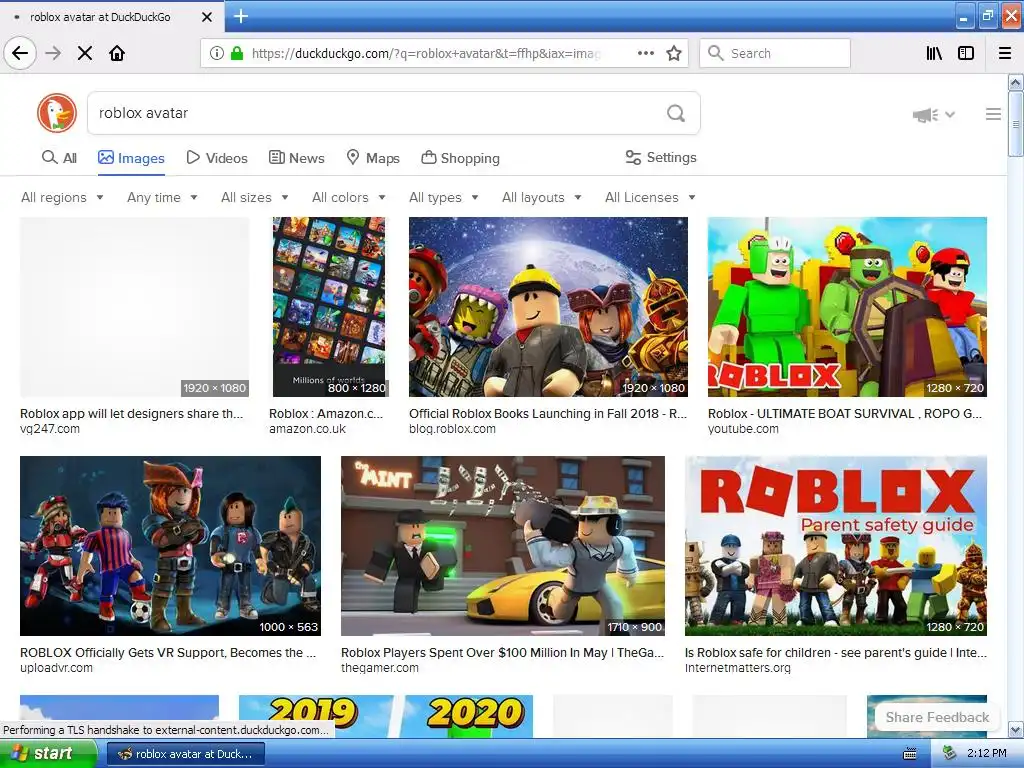The height and width of the screenshot is (768, 1024).
Task: Open the $100 Million players image
Action: (503, 546)
